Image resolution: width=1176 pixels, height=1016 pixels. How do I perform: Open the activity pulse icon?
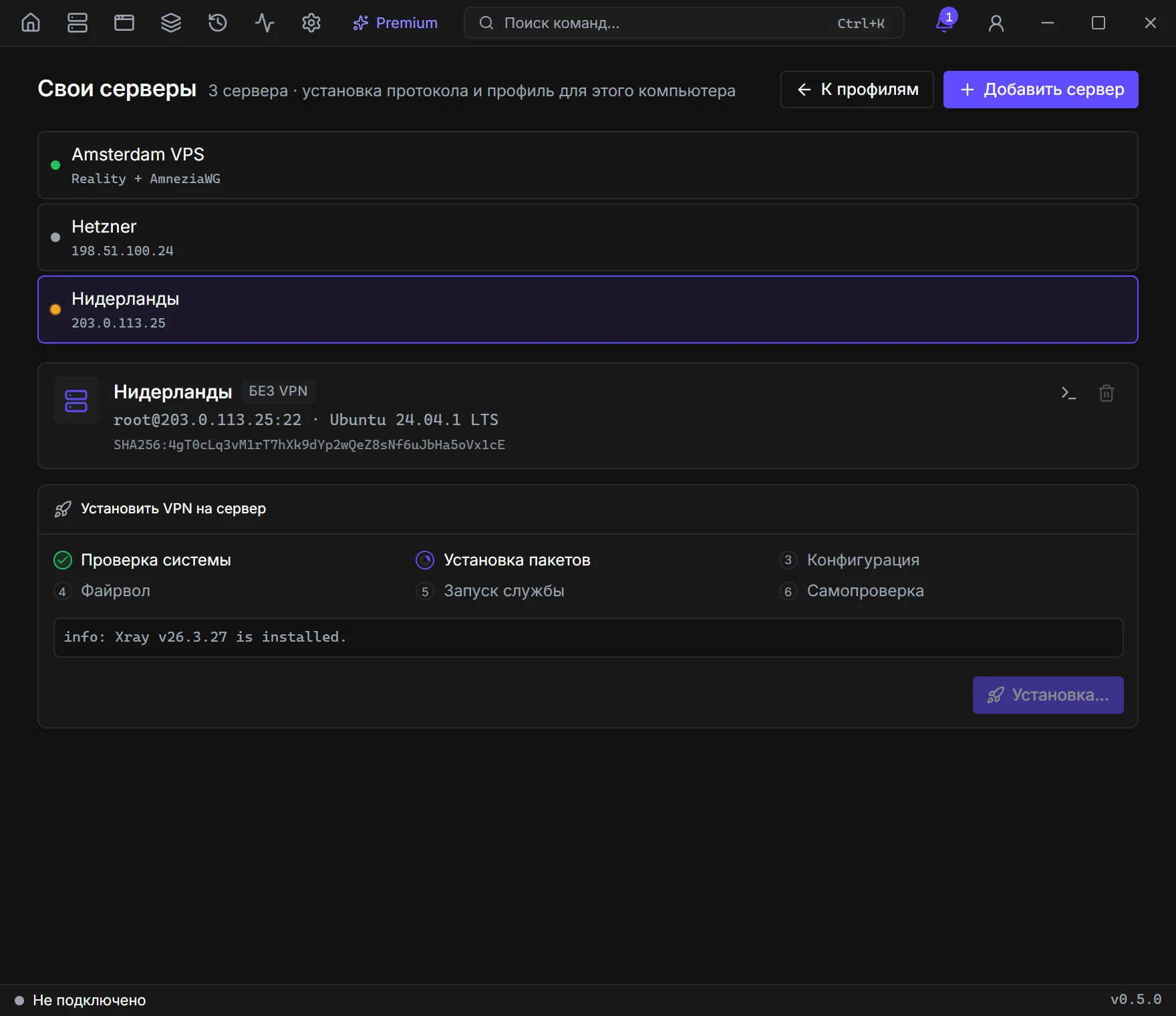tap(265, 23)
